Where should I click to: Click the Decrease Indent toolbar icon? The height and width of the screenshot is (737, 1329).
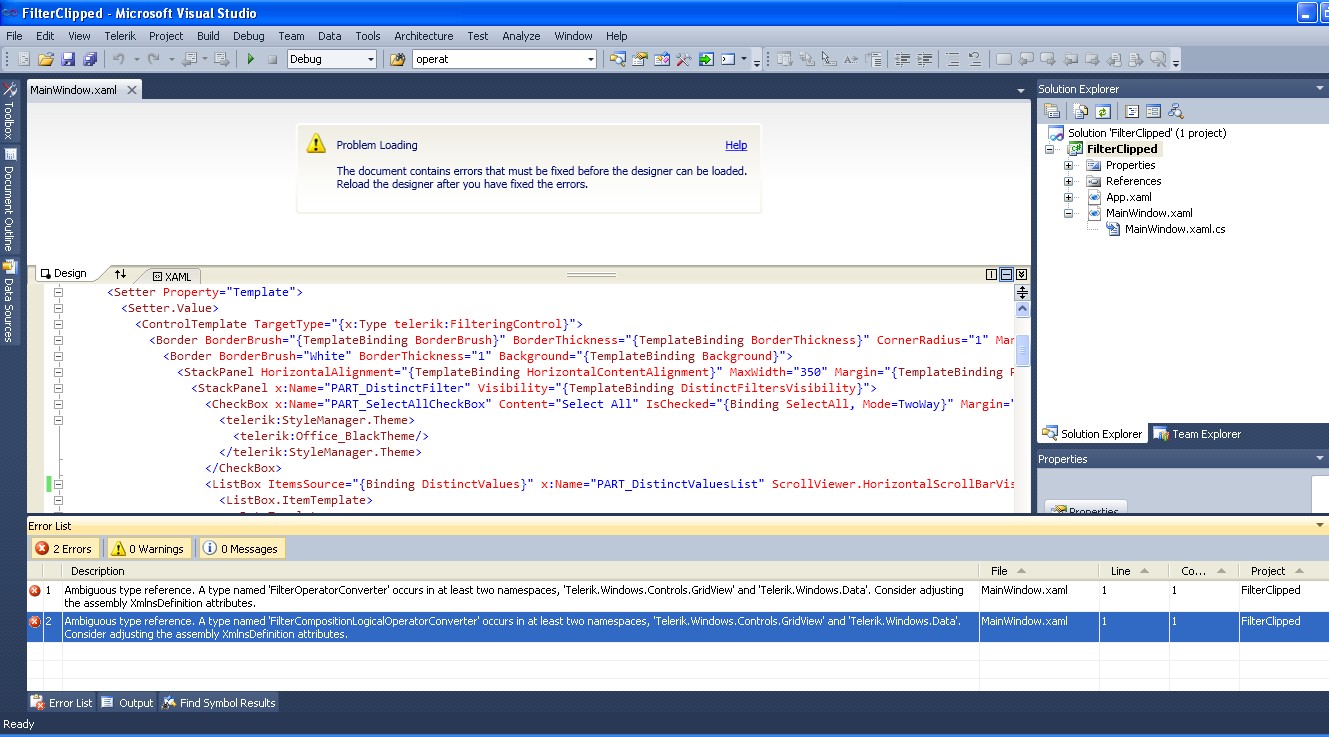[903, 59]
